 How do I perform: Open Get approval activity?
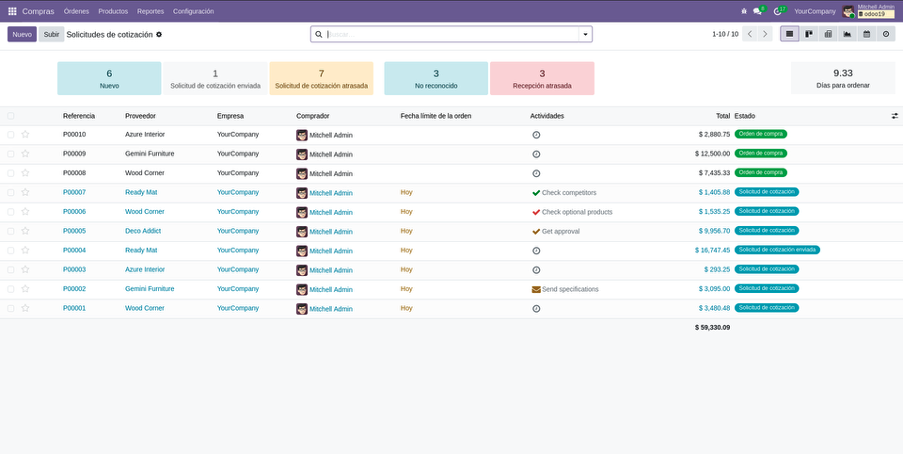pyautogui.click(x=536, y=231)
